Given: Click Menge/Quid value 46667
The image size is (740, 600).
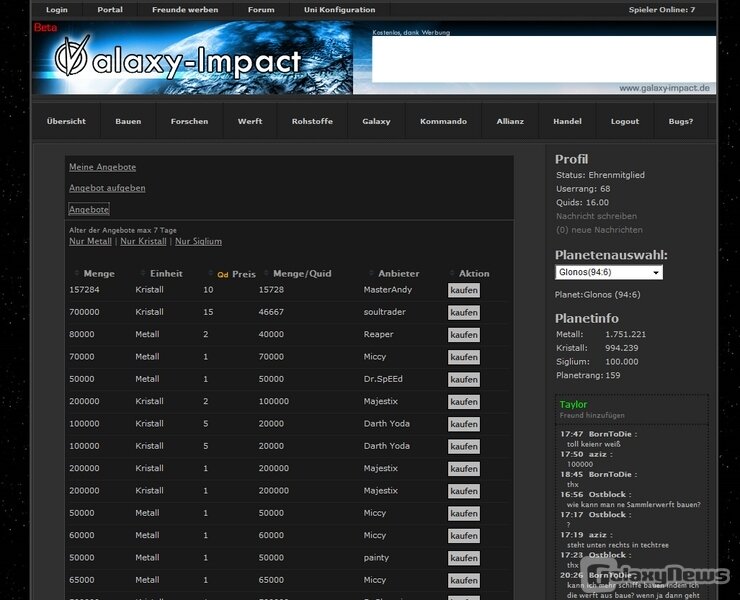Looking at the screenshot, I should (271, 312).
